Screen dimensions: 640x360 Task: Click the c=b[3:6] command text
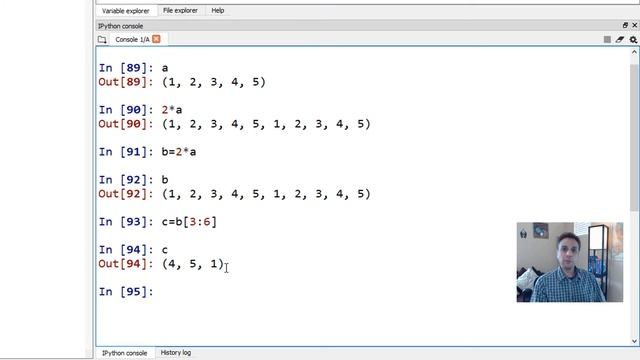point(189,222)
